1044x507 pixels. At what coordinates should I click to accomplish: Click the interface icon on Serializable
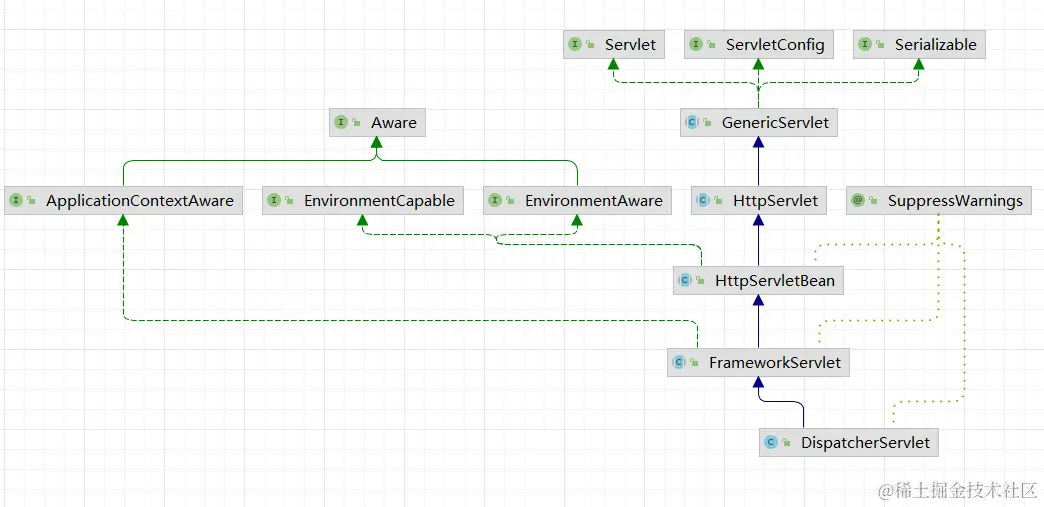click(865, 45)
